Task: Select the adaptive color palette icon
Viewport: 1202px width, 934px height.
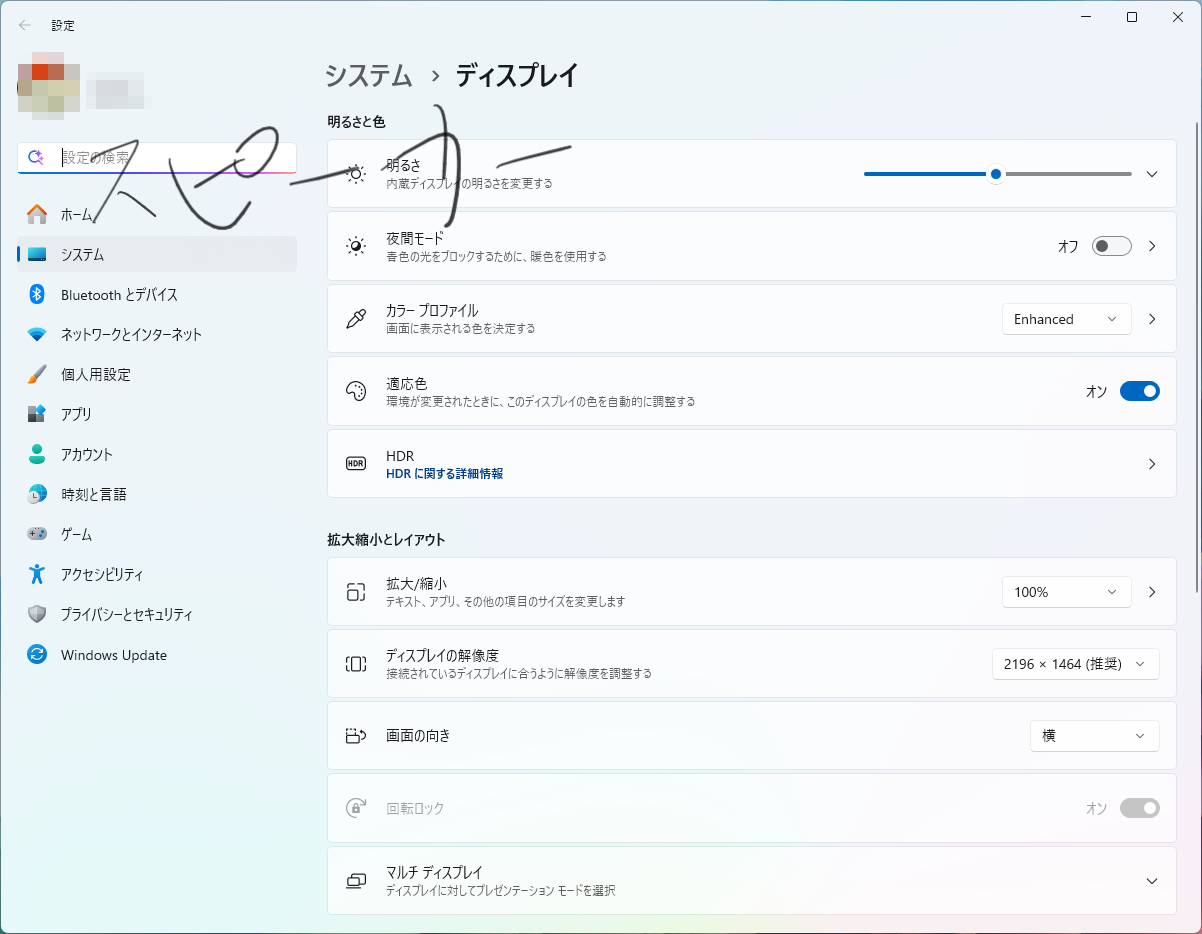Action: (x=356, y=390)
